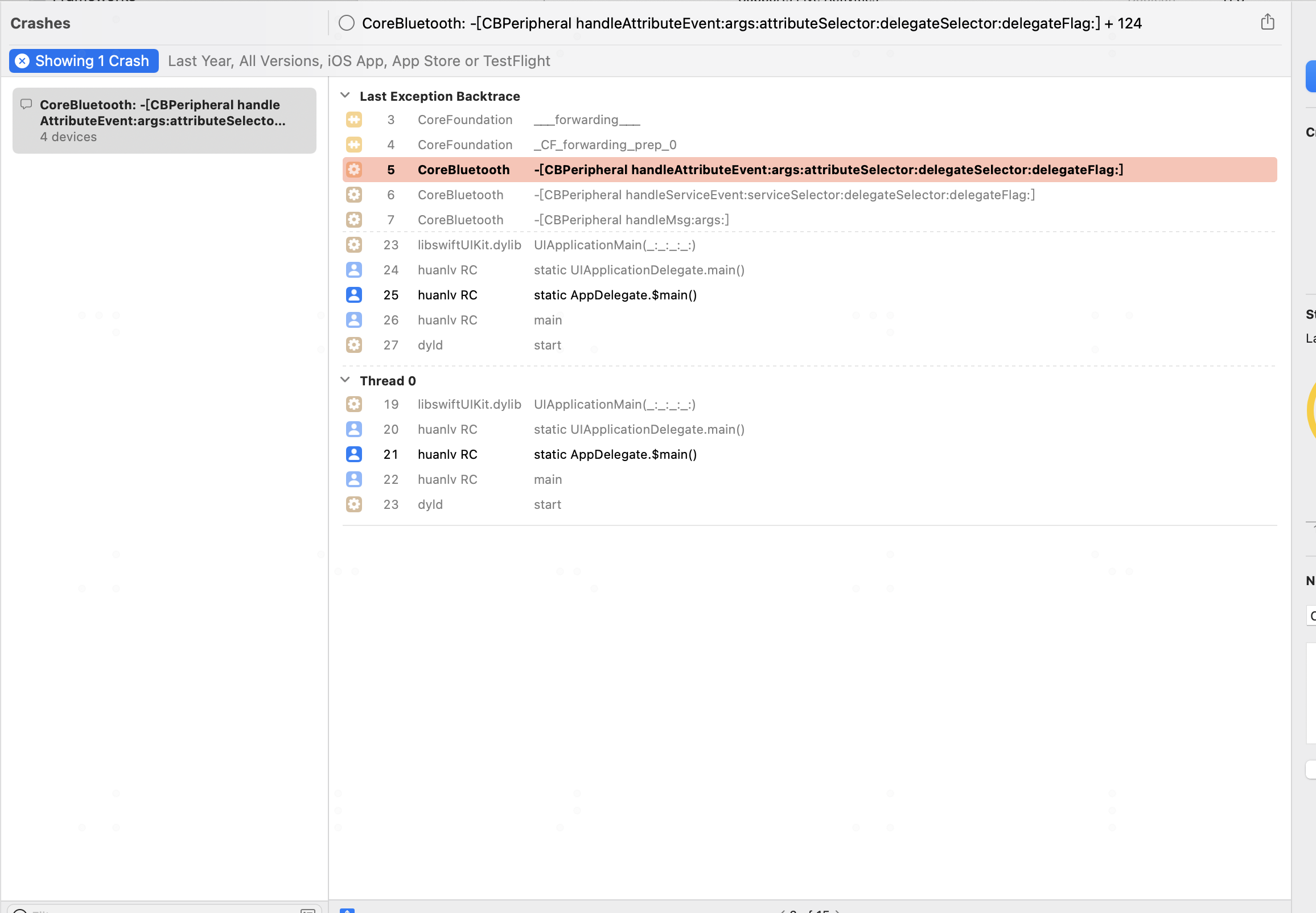The height and width of the screenshot is (913, 1316).
Task: Collapse the Last Exception Backtrace section
Action: point(345,96)
